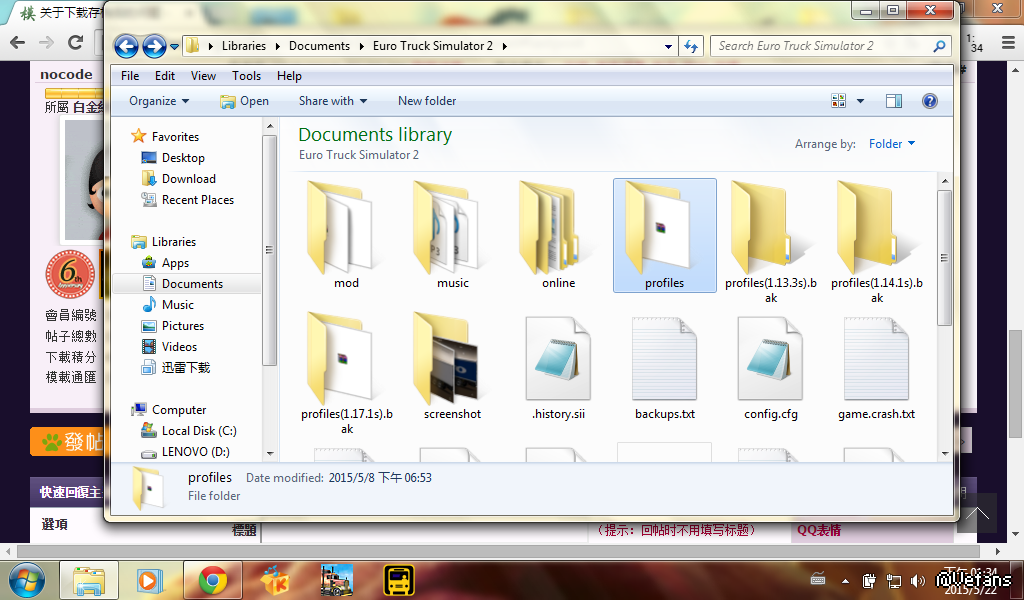Screen dimensions: 1024x600
Task: Click Libraries in the address breadcrumb
Action: click(x=244, y=46)
